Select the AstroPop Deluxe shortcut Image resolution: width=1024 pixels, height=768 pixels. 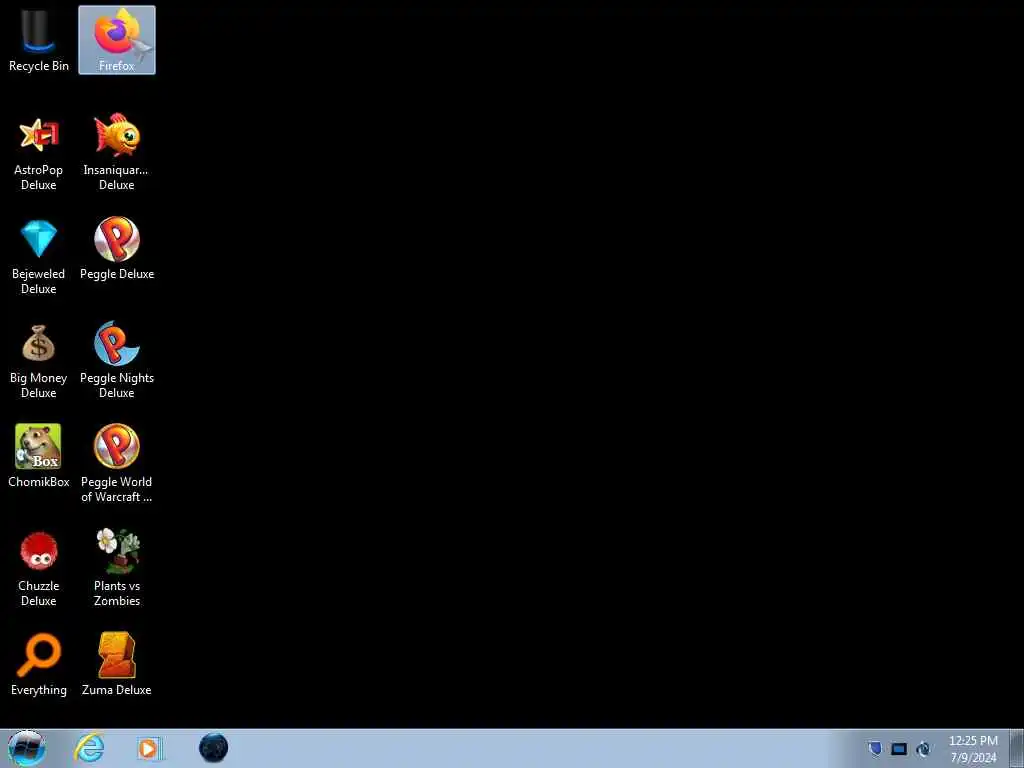click(39, 153)
